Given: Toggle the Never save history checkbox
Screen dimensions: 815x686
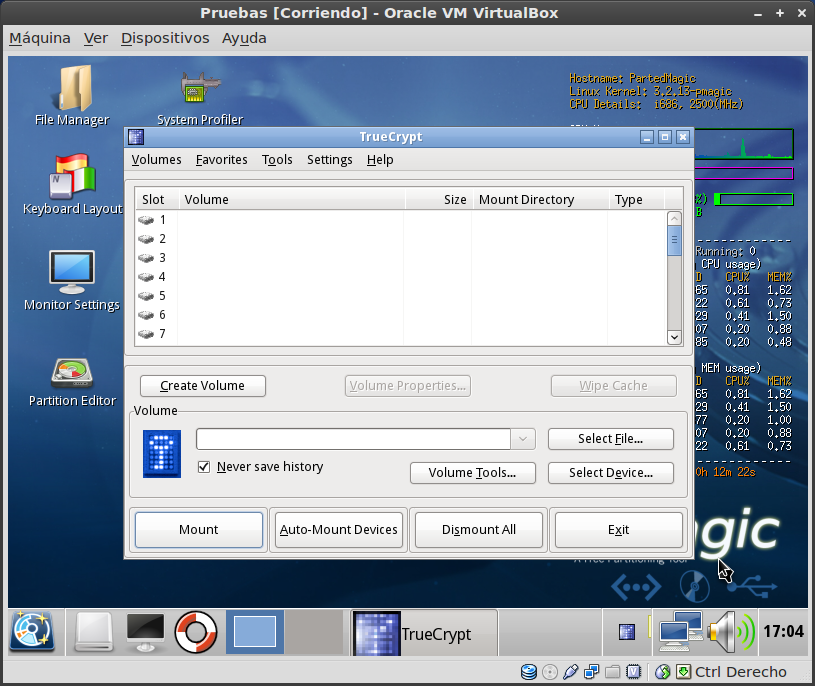Looking at the screenshot, I should 204,467.
